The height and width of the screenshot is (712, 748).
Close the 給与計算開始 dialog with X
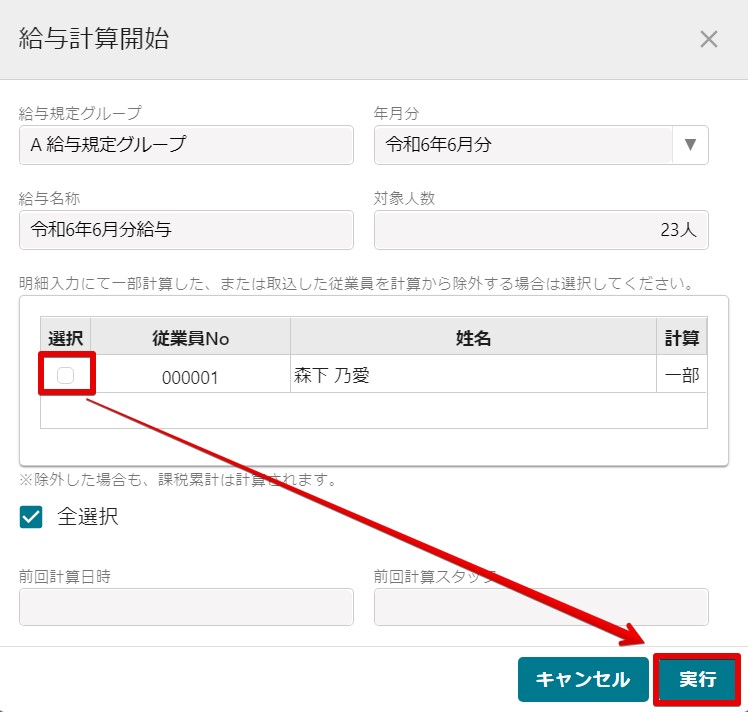pos(708,39)
